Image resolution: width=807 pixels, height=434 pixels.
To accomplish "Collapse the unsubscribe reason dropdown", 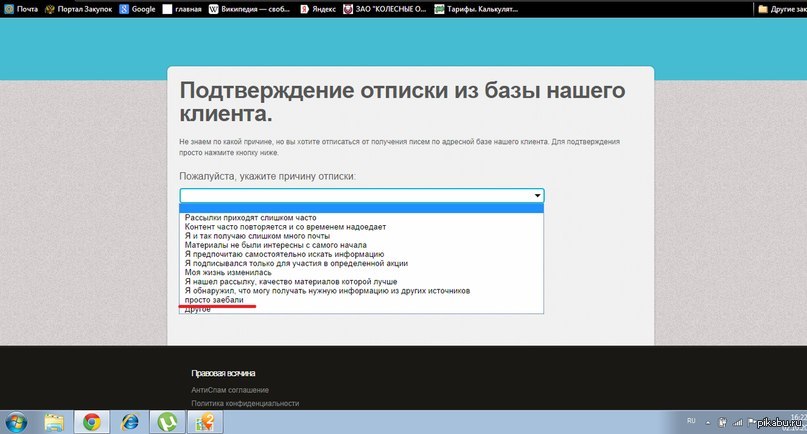I will coord(538,196).
